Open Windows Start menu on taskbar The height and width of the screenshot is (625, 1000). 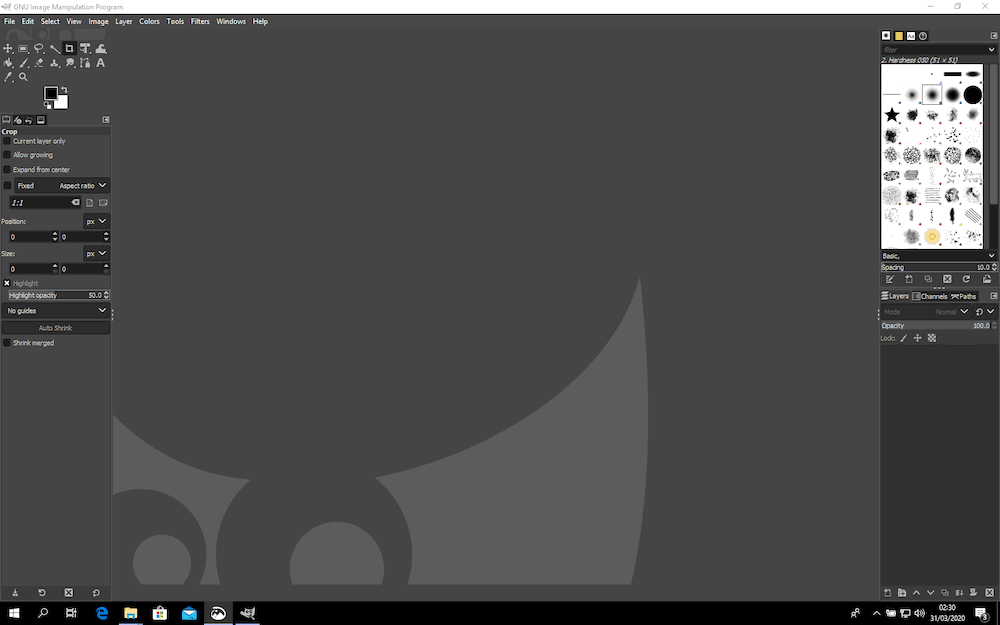[13, 613]
